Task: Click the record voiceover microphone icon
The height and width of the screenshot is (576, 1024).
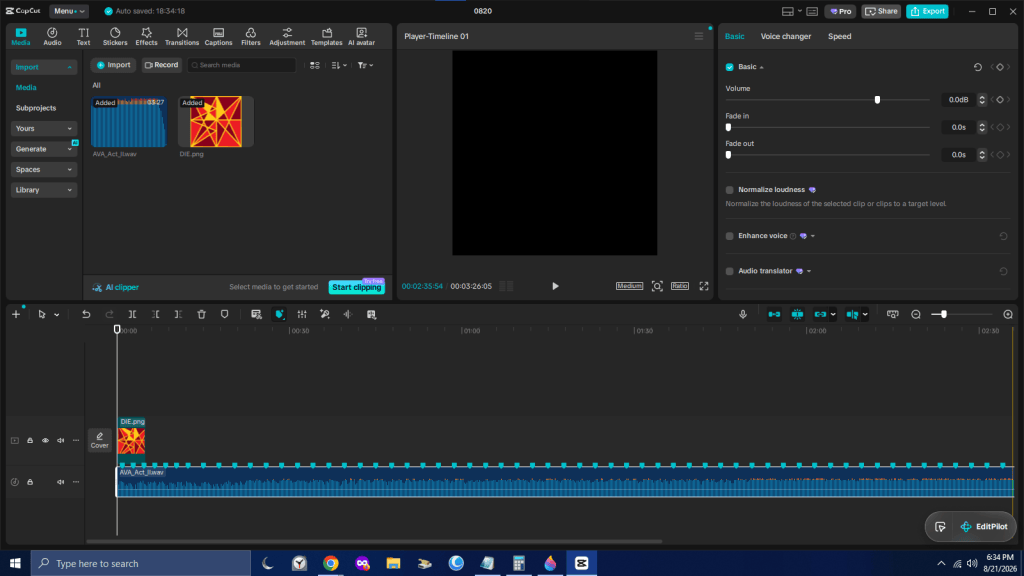Action: 743,314
